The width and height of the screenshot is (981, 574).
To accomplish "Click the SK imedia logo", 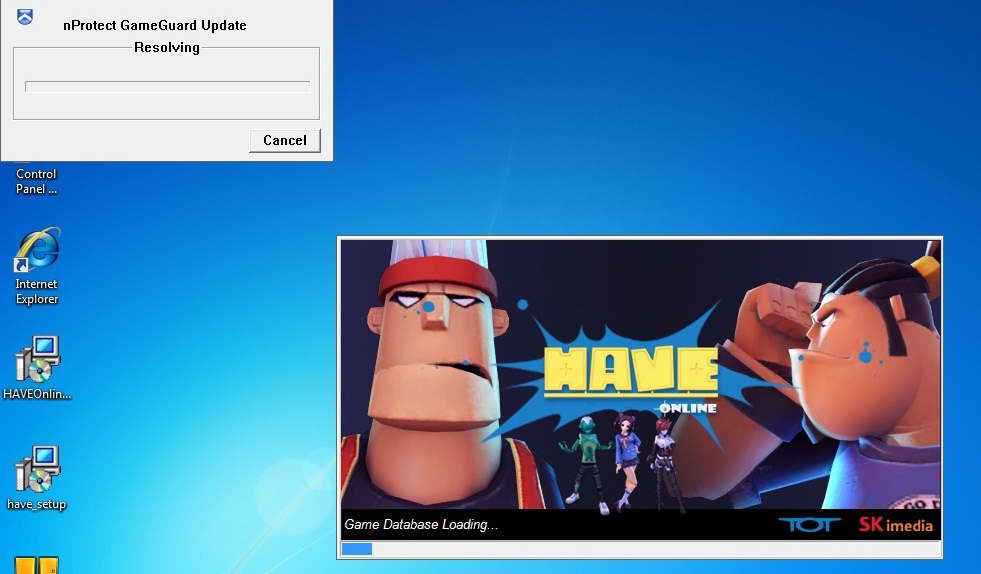I will click(895, 525).
